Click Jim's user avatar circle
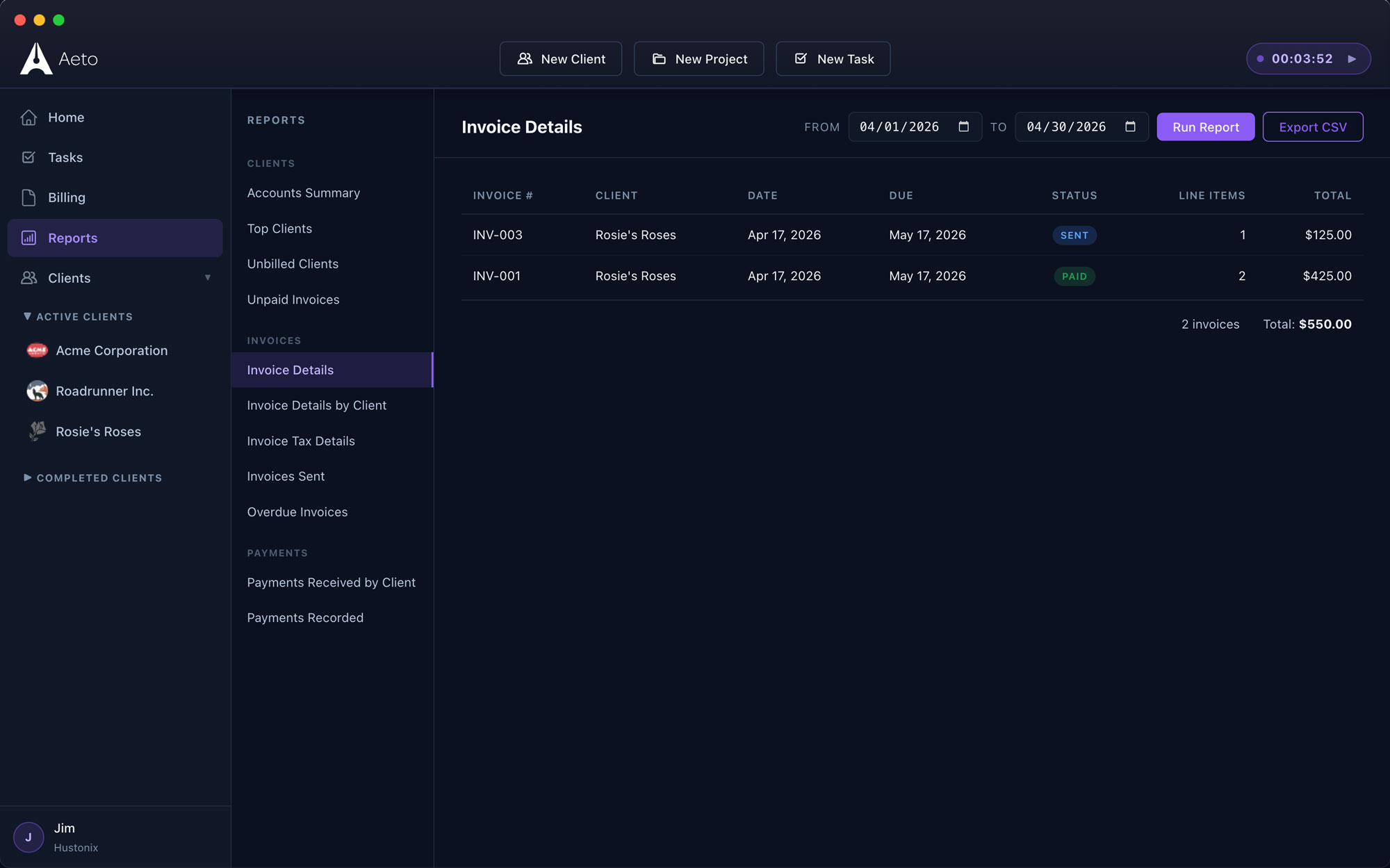1390x868 pixels. [28, 837]
